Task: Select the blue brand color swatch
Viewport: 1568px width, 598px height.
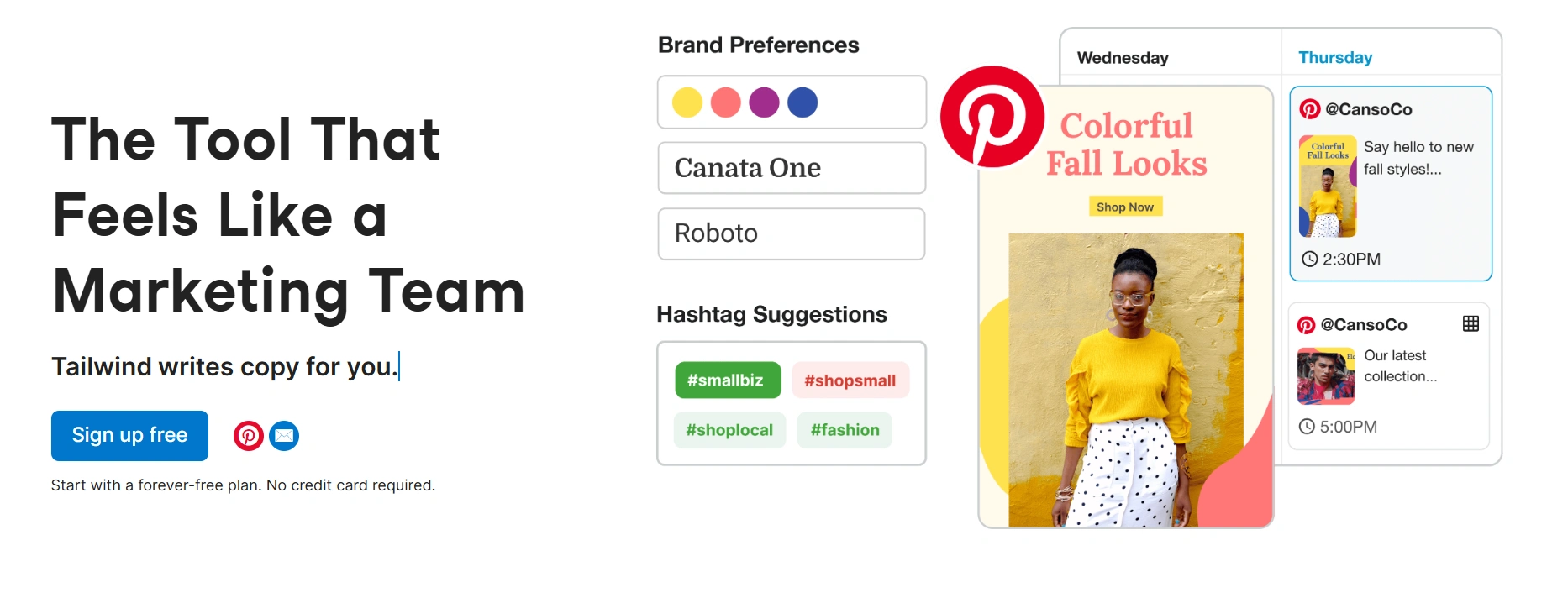Action: 802,102
